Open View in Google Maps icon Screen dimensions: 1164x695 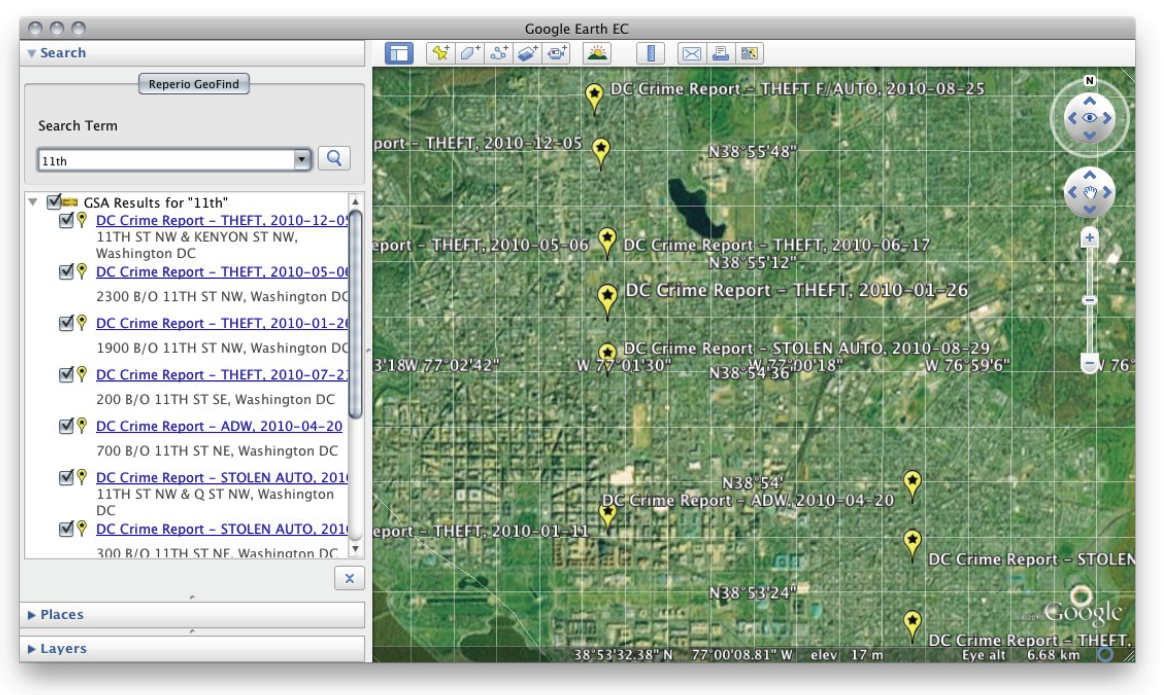(750, 53)
